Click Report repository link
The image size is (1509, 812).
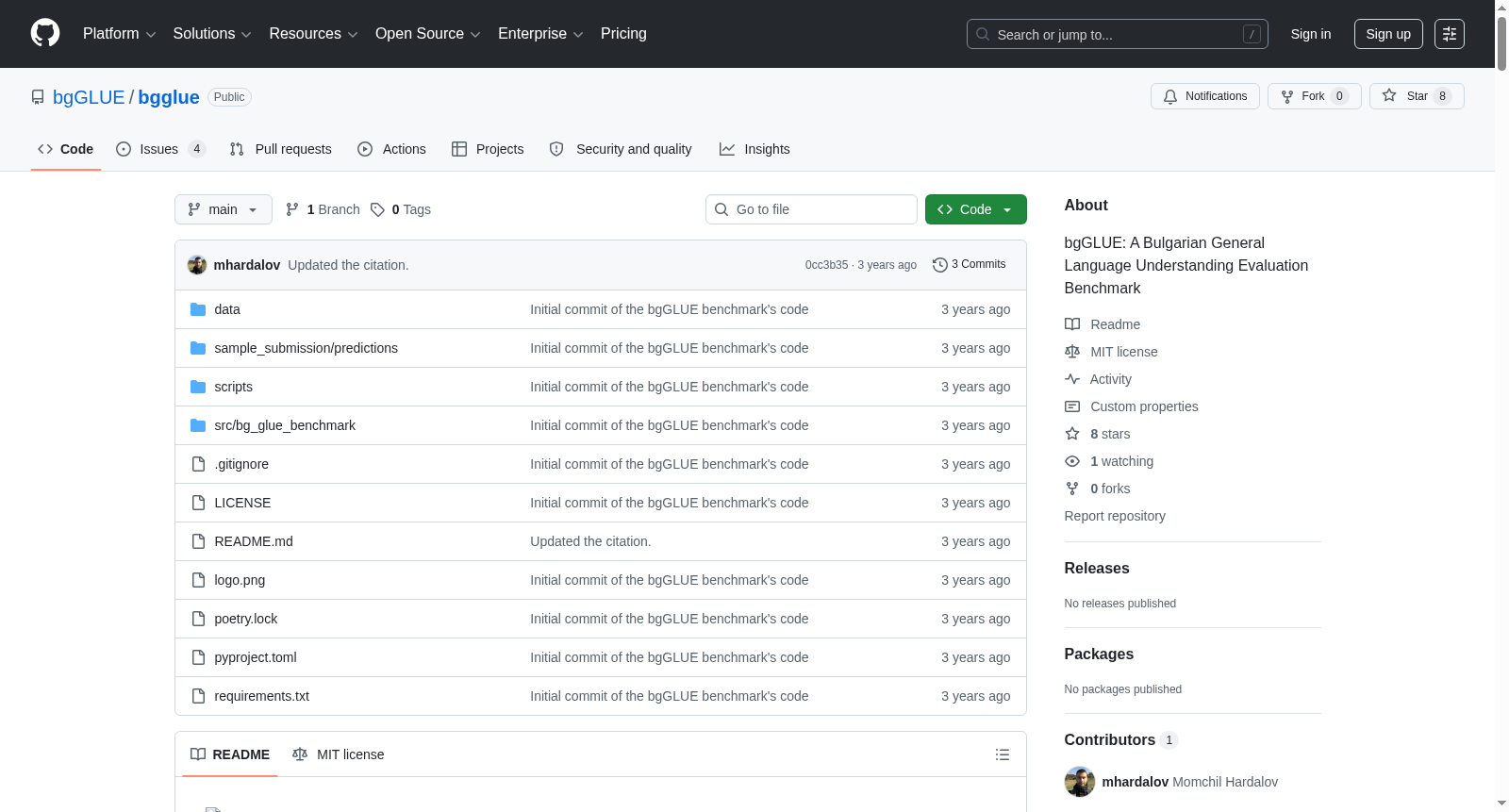point(1115,516)
